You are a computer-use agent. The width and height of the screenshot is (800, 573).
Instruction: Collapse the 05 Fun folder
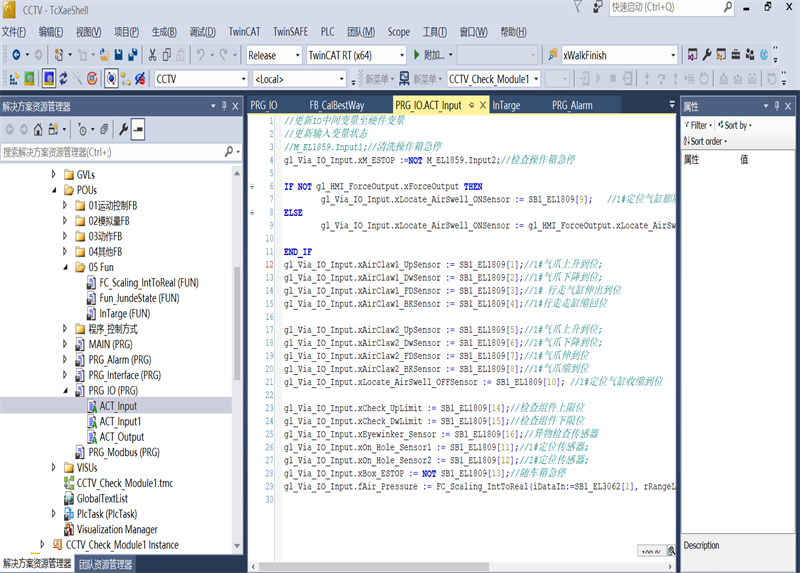pos(66,268)
